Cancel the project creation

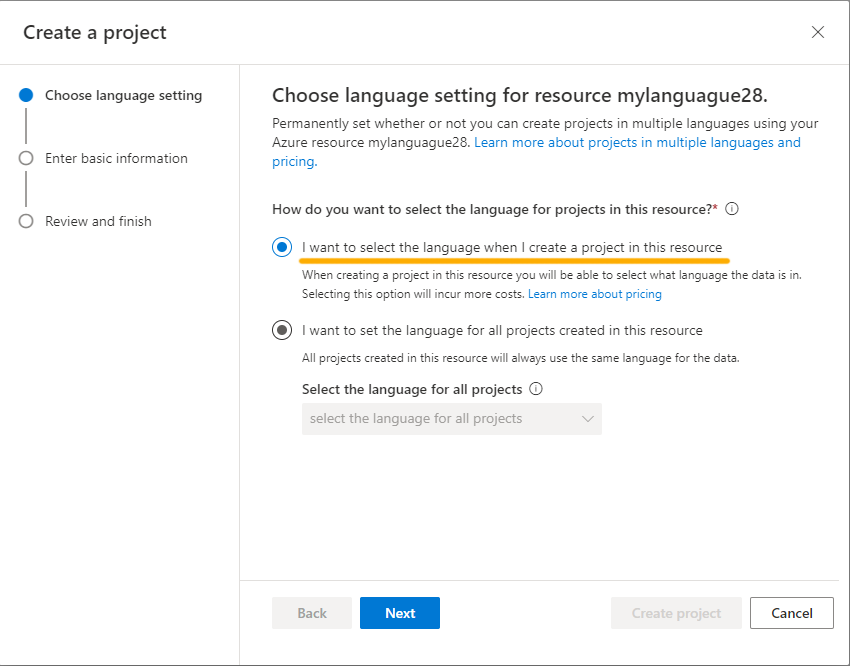click(791, 613)
